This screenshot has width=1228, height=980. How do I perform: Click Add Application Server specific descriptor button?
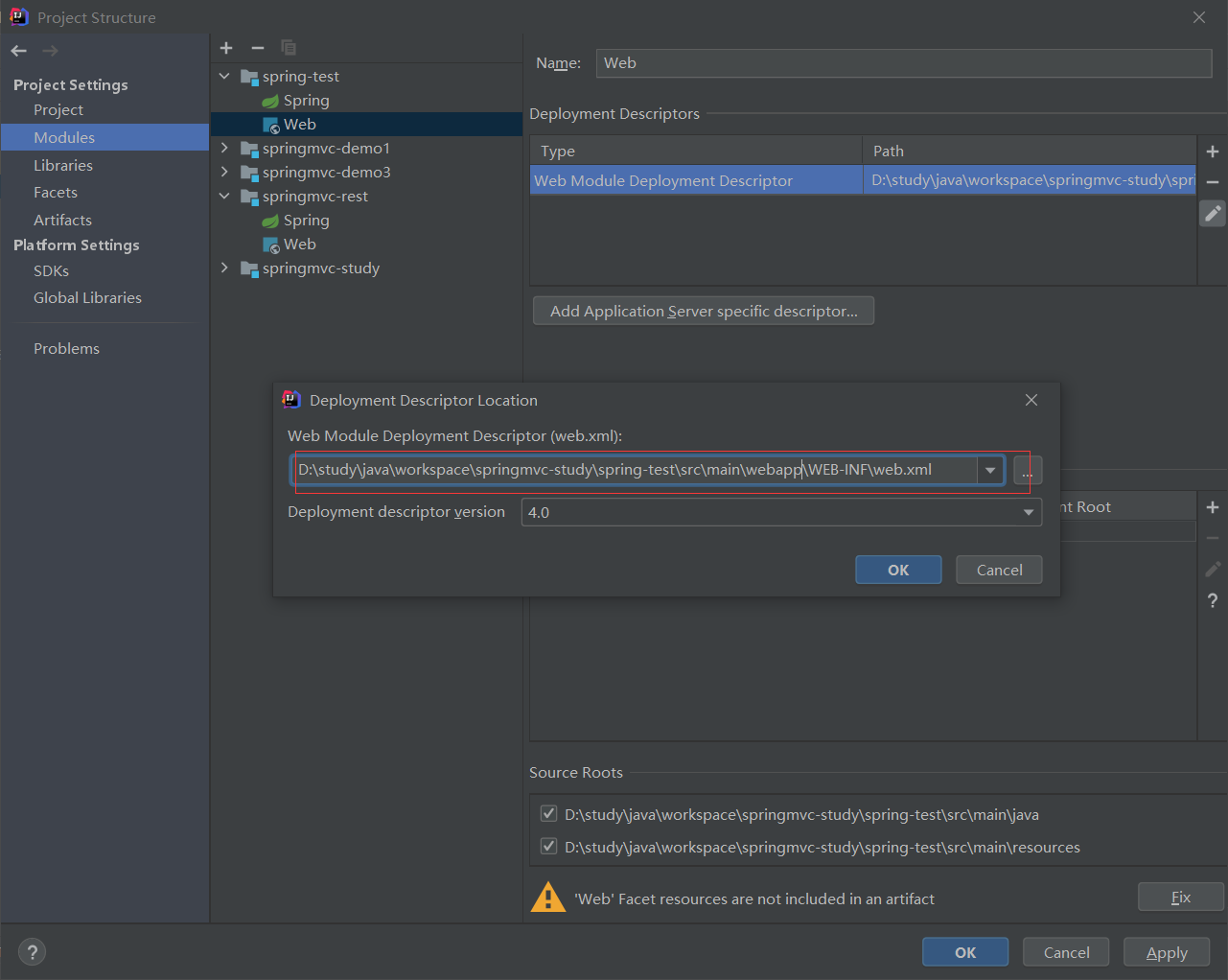pyautogui.click(x=704, y=312)
